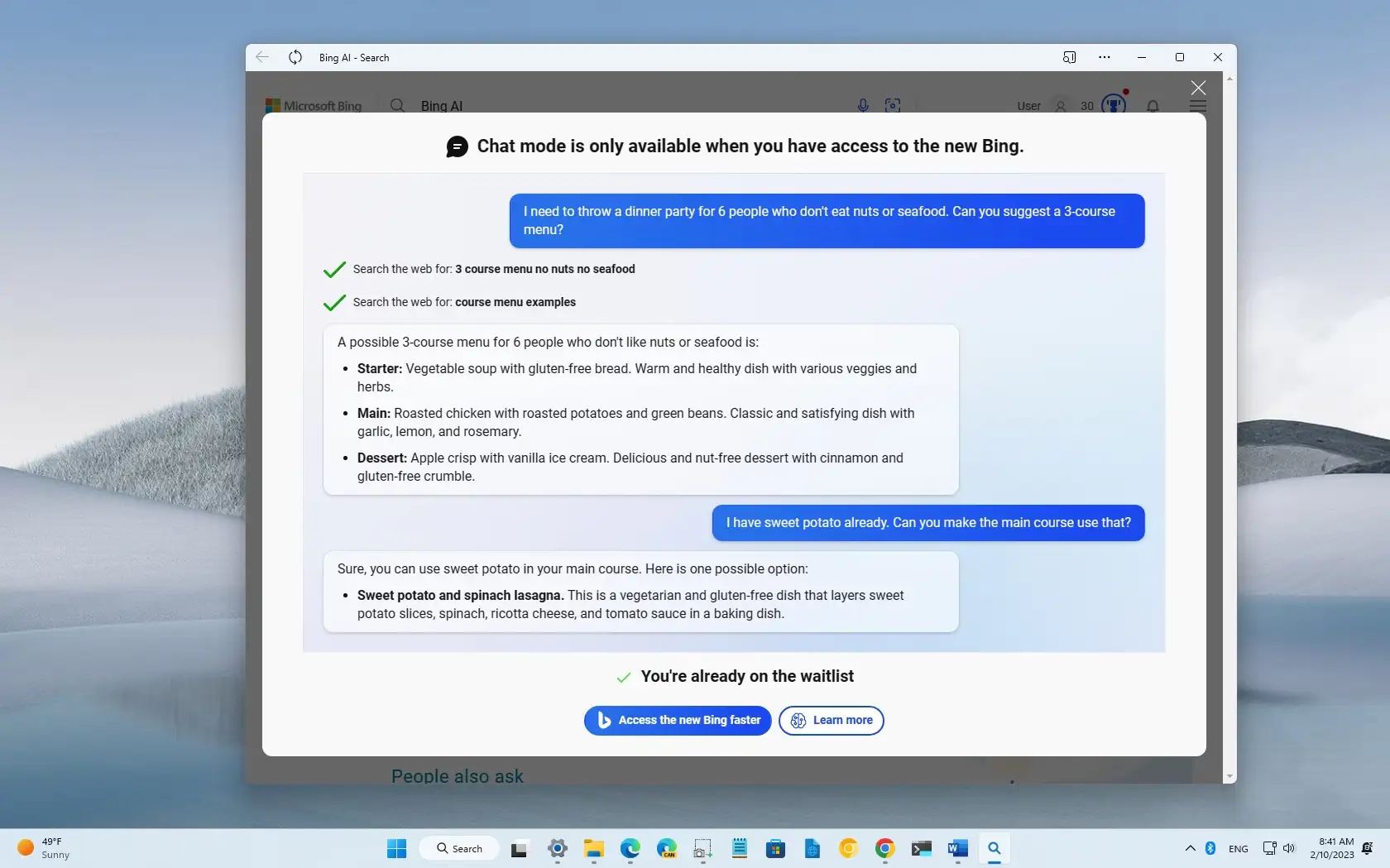Click the Learn more button
The image size is (1390, 868).
(832, 720)
